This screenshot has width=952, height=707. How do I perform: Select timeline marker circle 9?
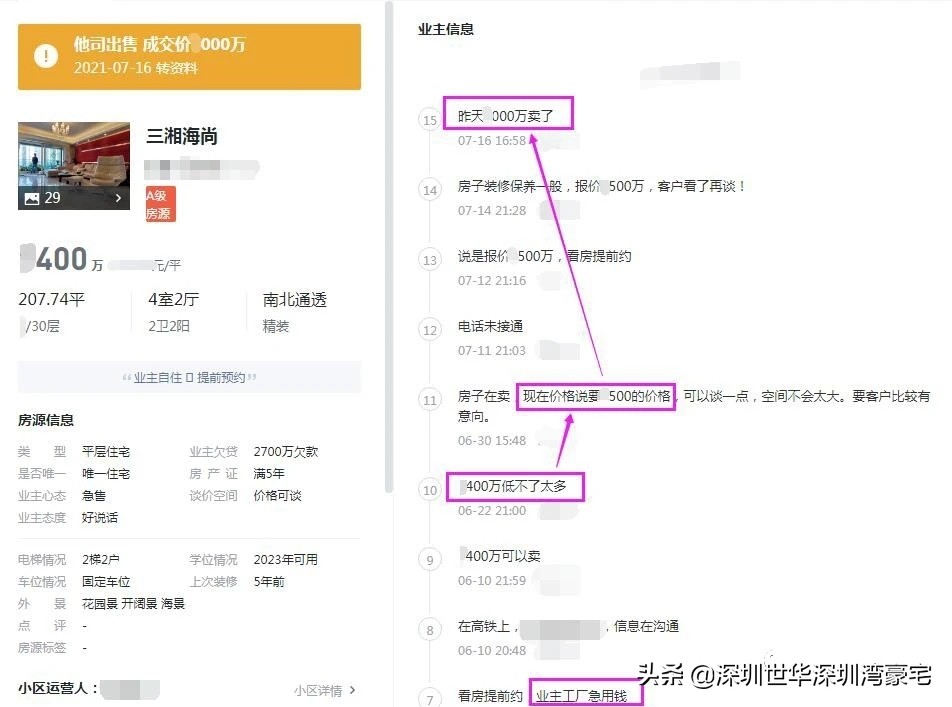tap(429, 560)
